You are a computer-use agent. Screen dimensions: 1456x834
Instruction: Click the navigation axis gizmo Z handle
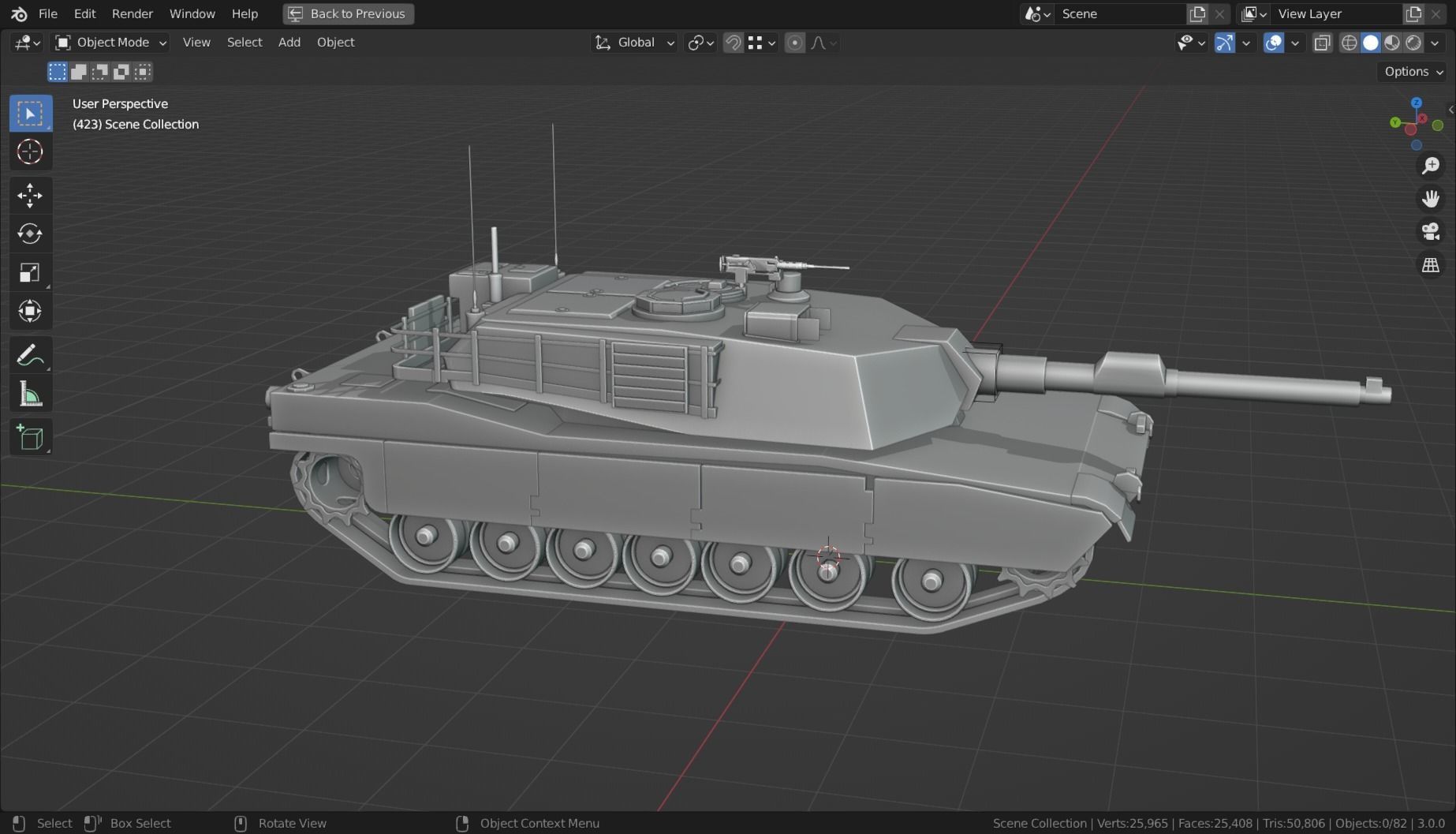click(x=1417, y=103)
